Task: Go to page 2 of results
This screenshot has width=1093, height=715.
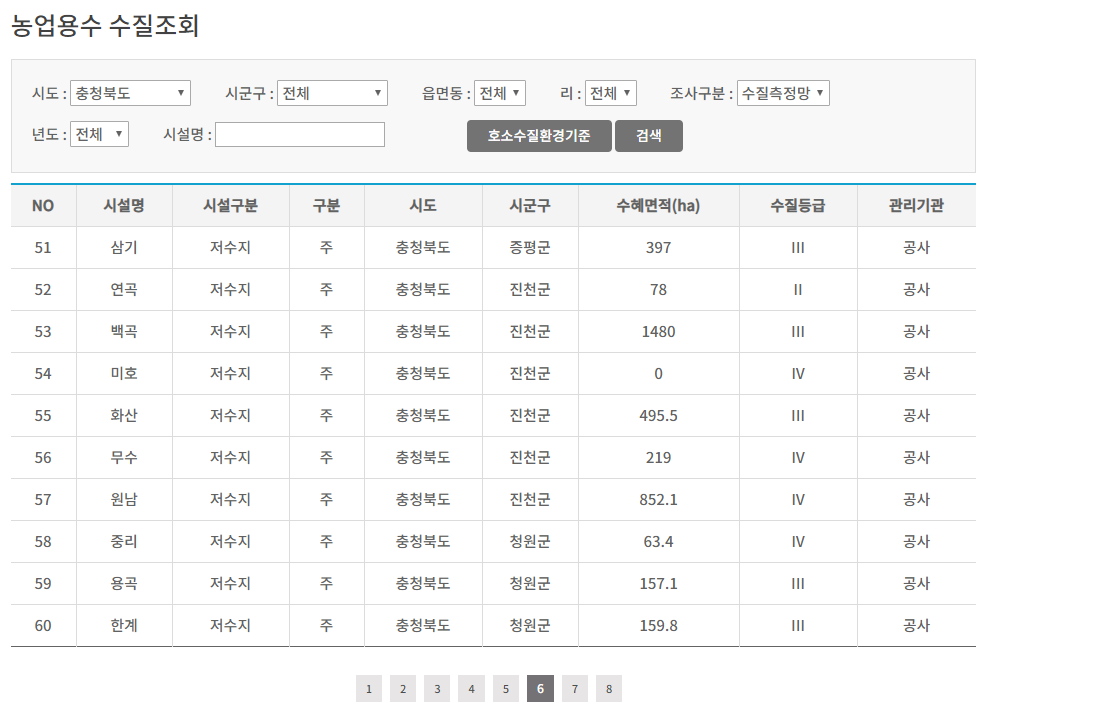Action: 403,689
